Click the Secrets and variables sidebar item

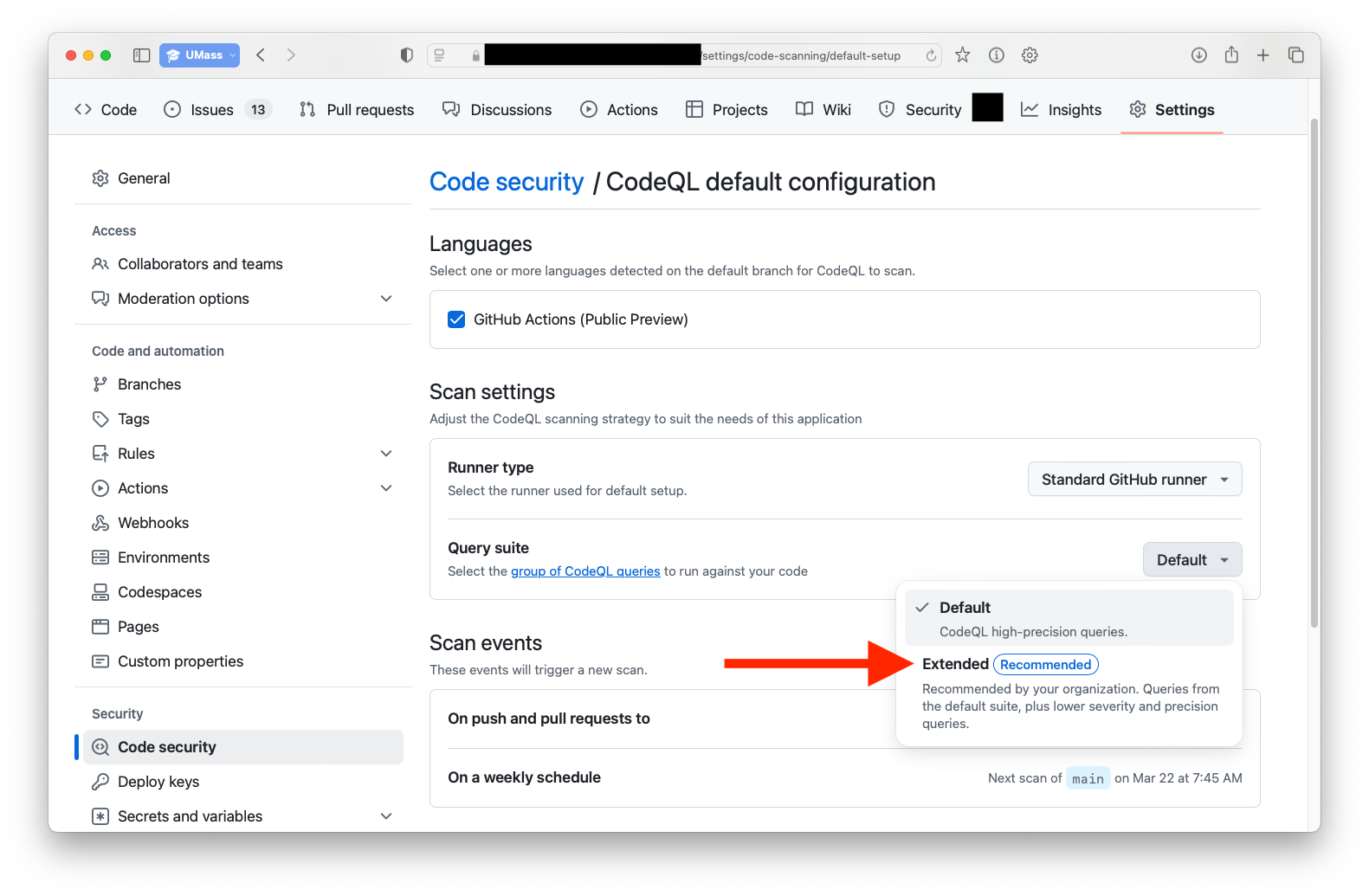click(243, 816)
